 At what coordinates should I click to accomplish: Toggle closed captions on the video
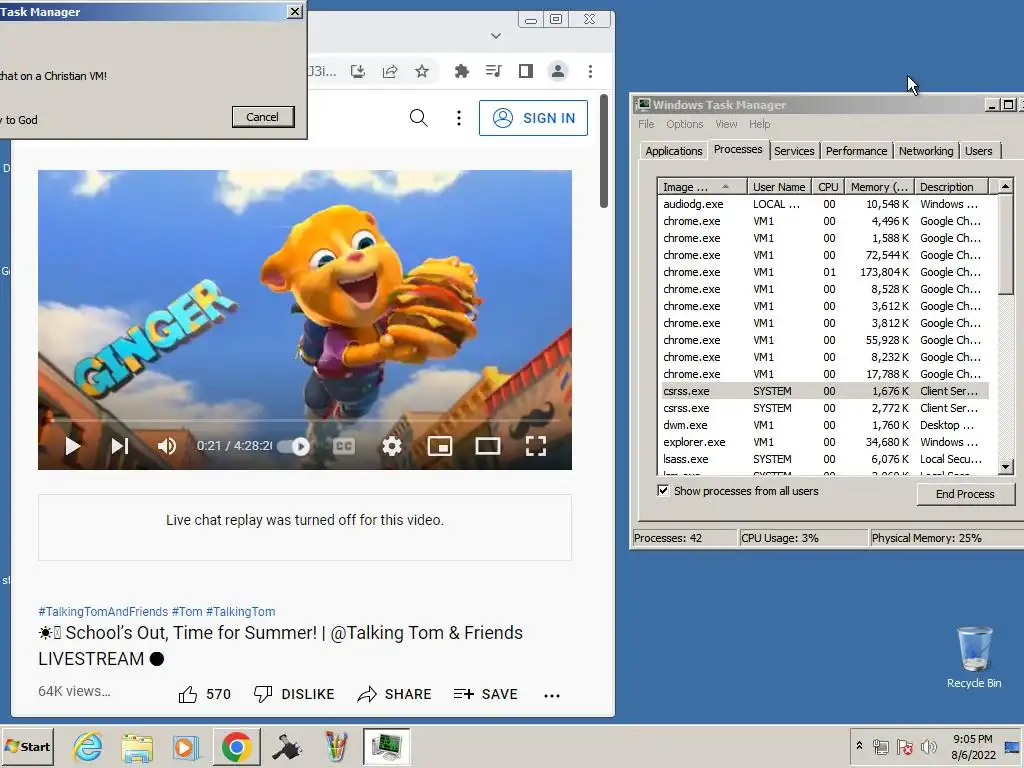coord(344,446)
